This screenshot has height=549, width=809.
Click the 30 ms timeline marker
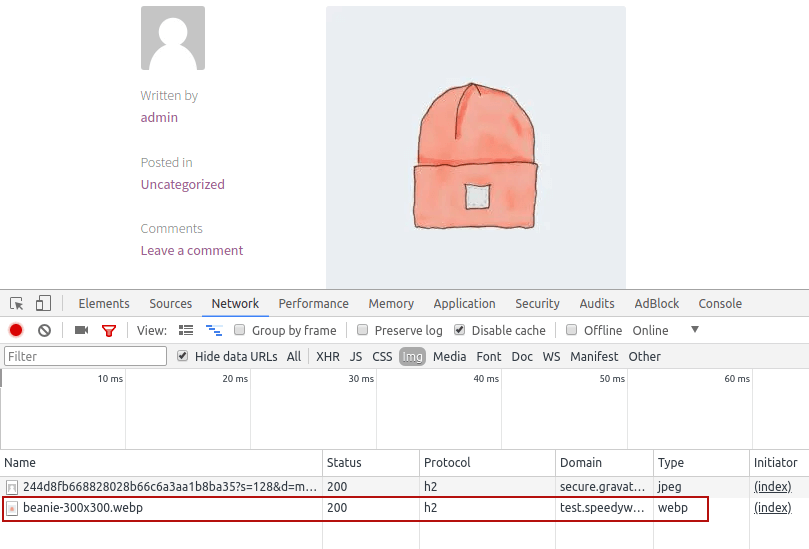coord(361,379)
